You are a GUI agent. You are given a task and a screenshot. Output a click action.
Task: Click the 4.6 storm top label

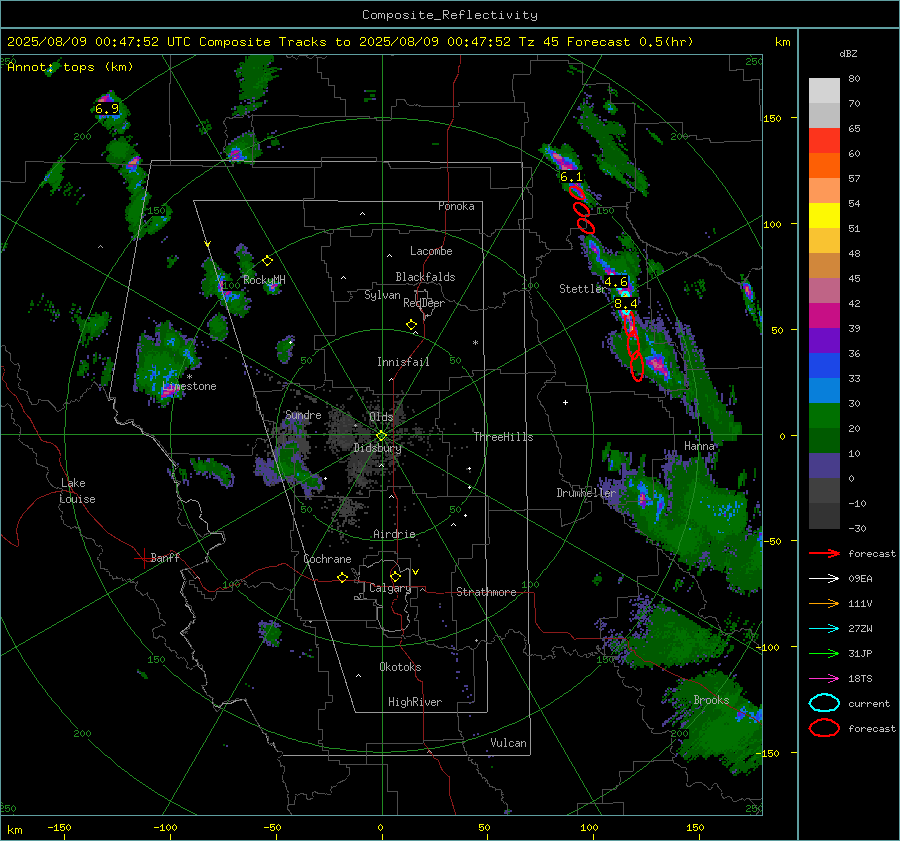(x=615, y=282)
